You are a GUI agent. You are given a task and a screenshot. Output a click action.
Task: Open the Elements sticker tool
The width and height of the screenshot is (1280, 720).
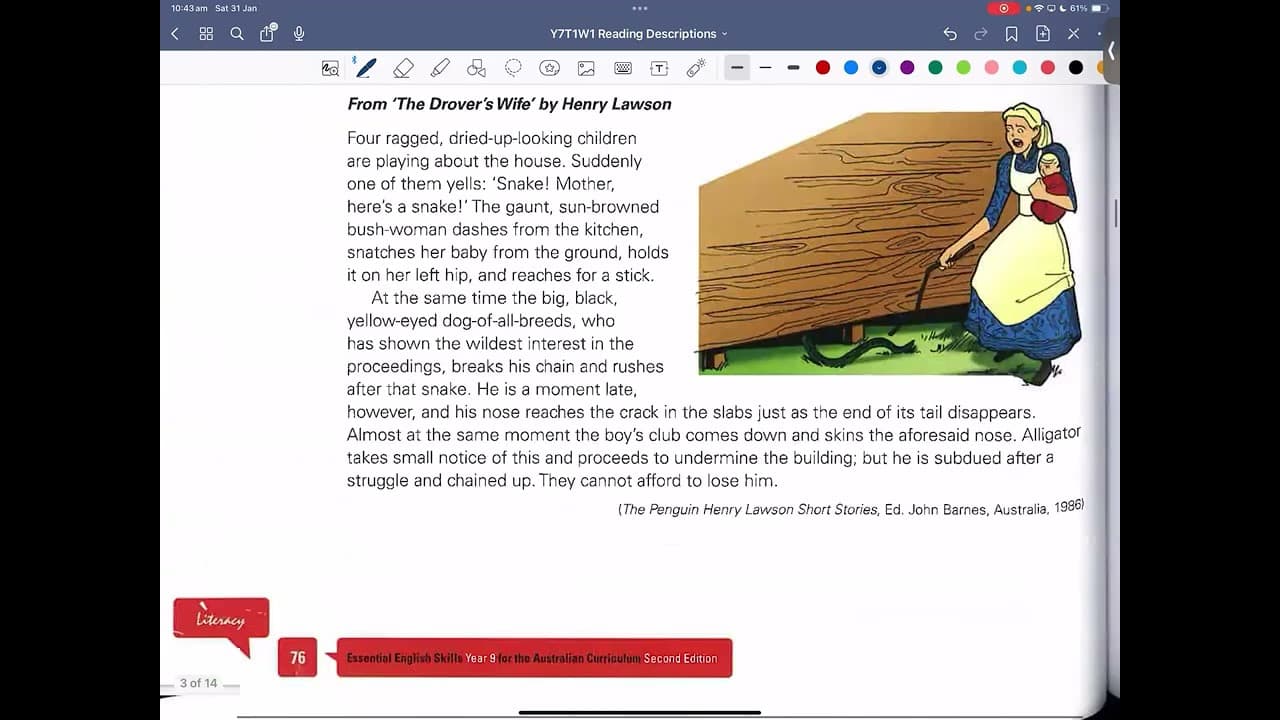coord(549,68)
